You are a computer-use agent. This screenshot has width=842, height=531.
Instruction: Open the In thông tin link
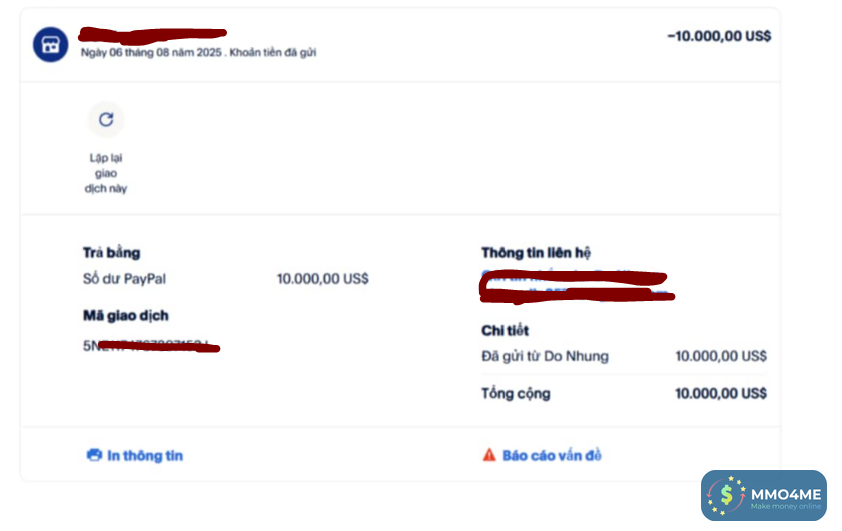(144, 455)
